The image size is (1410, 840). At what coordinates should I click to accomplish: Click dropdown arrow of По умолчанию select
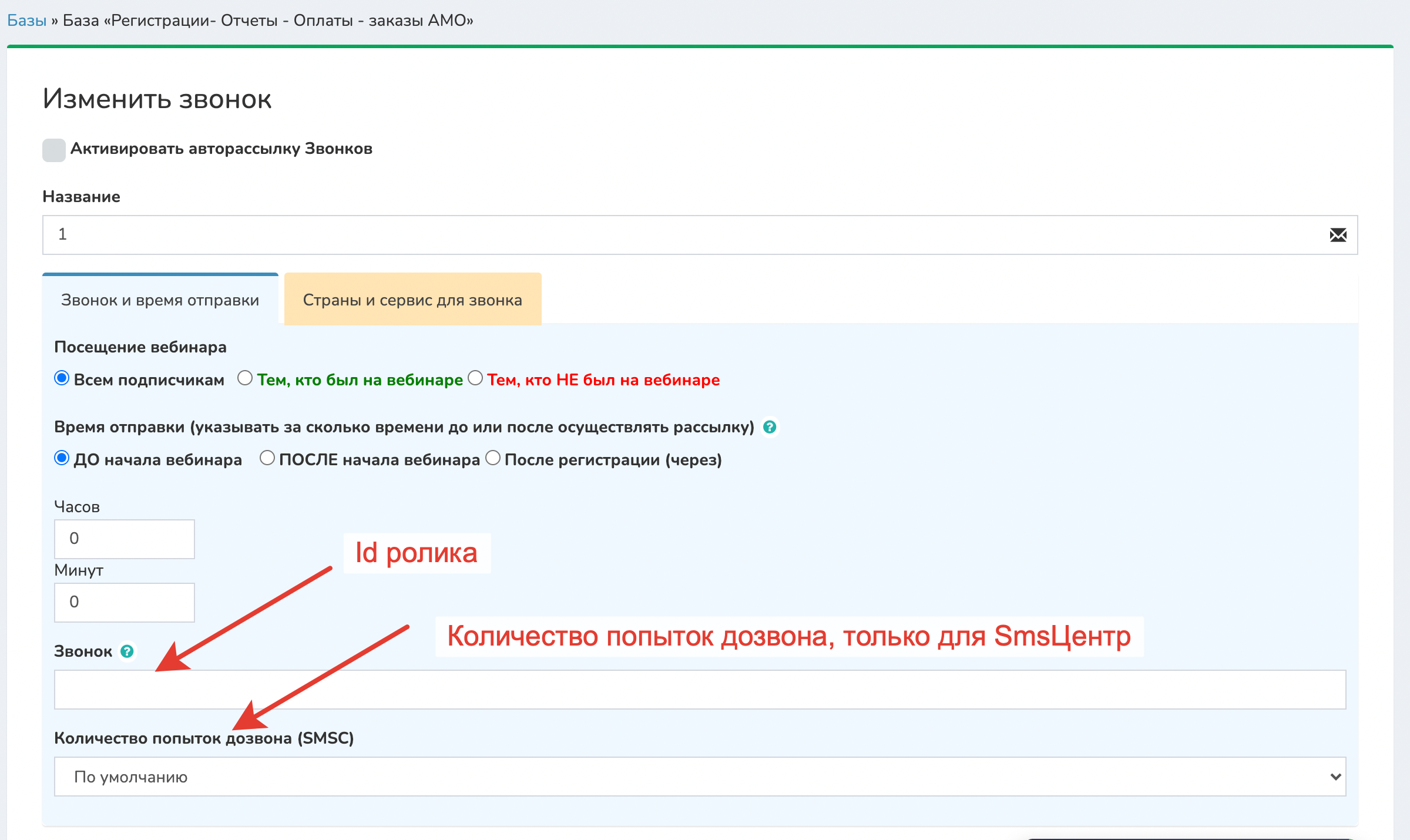(1335, 777)
